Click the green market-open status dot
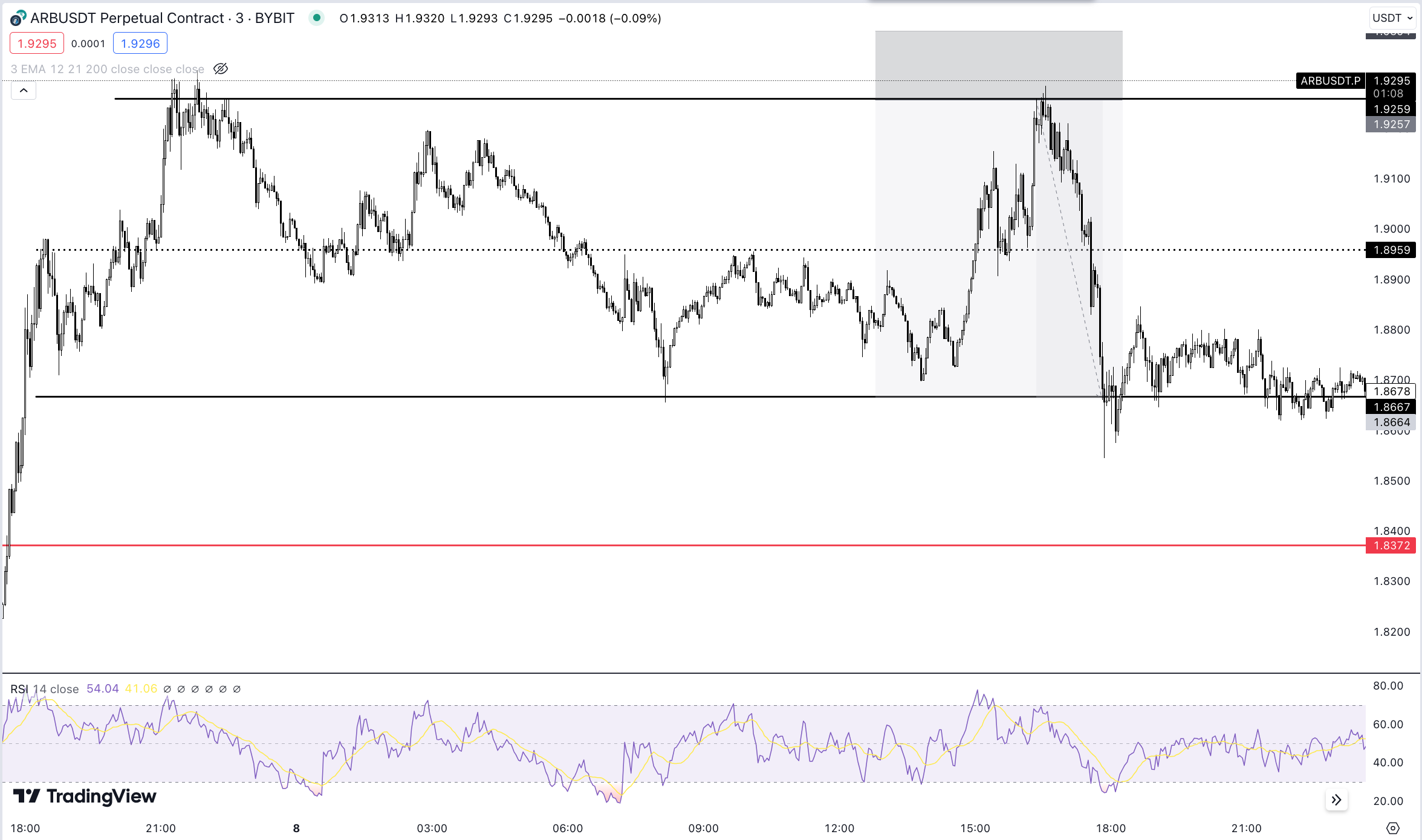1422x840 pixels. [316, 18]
